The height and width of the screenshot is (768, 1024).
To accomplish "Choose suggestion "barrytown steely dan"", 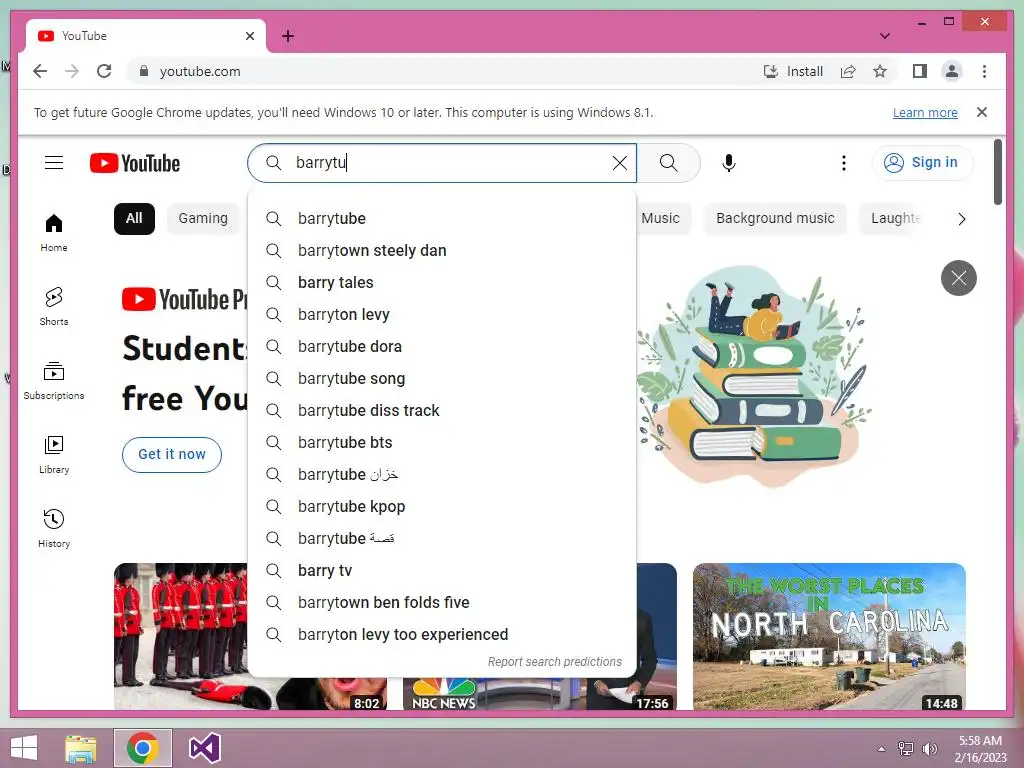I will point(442,250).
